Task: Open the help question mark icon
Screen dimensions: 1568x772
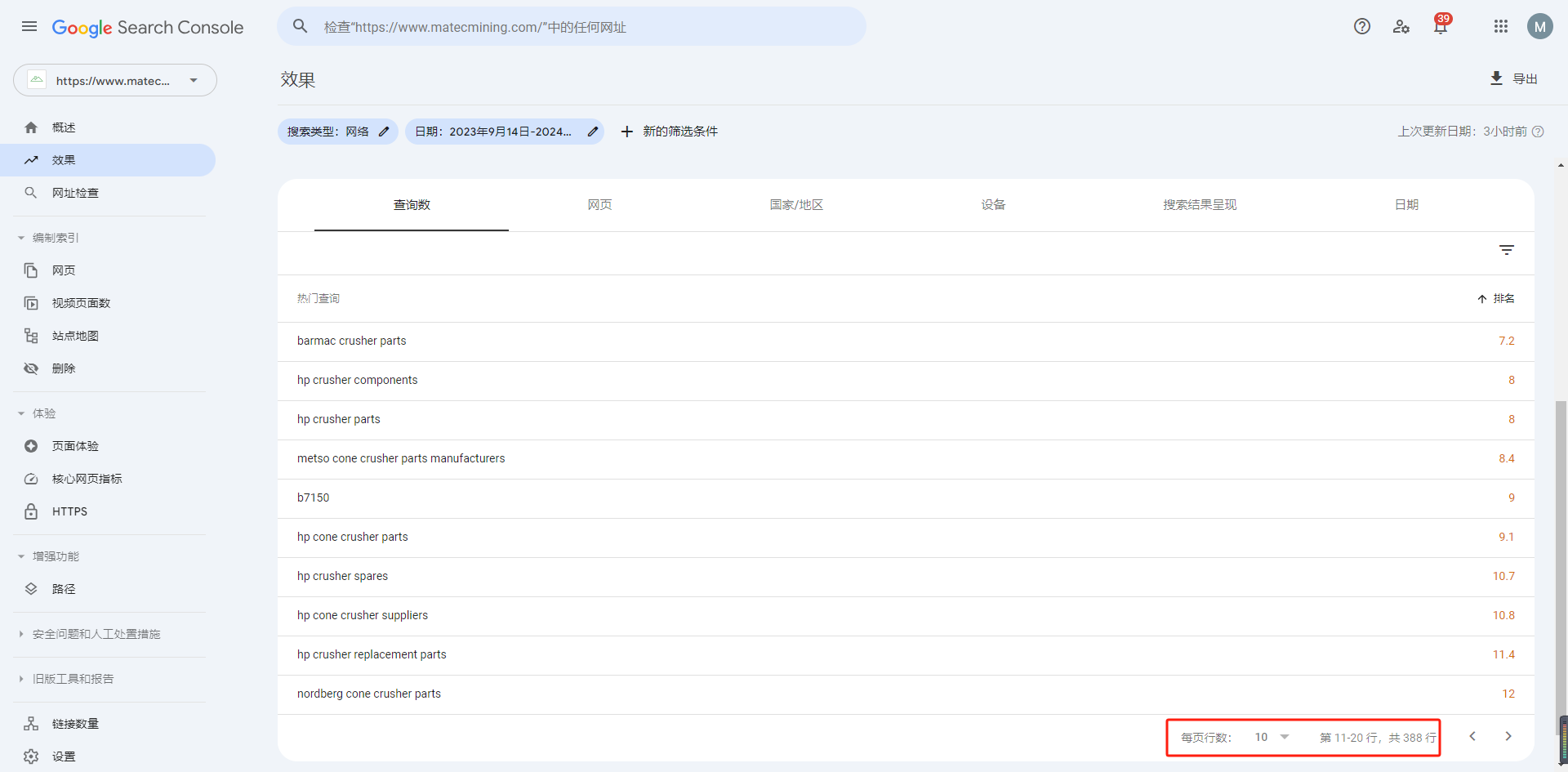Action: tap(1362, 26)
